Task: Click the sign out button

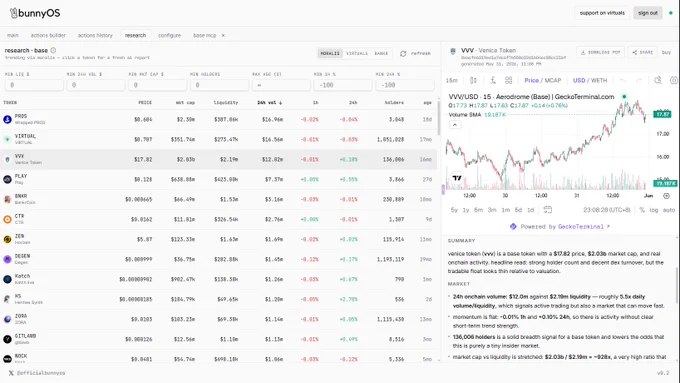Action: [648, 13]
